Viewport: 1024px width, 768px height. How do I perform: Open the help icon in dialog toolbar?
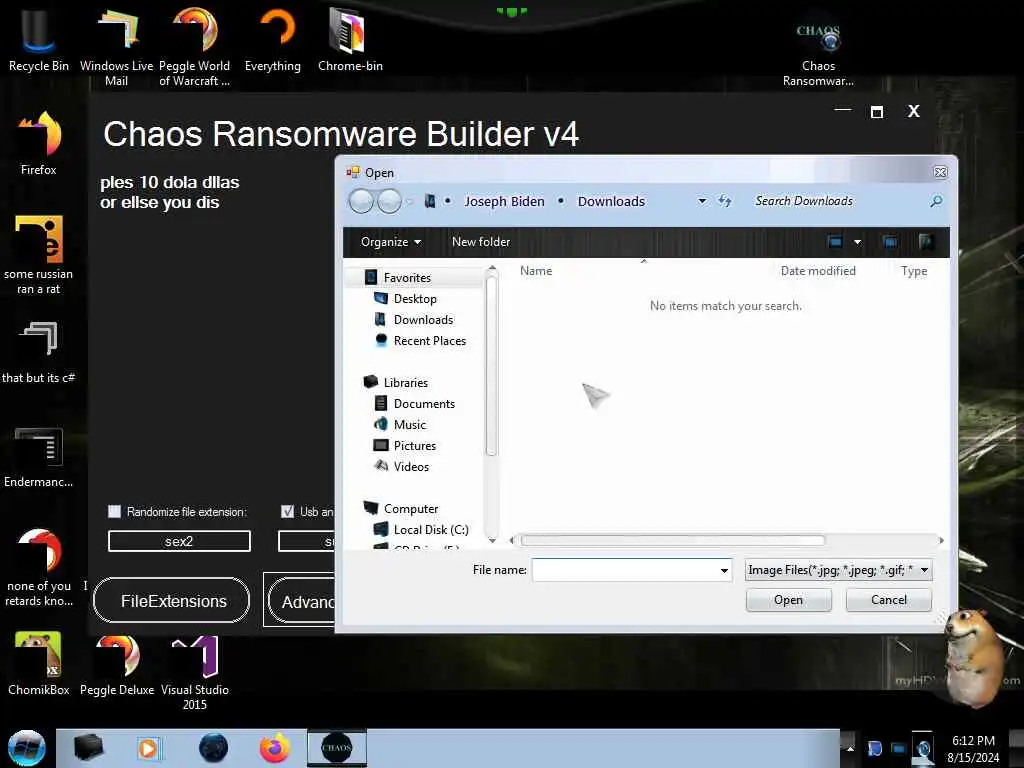pyautogui.click(x=926, y=242)
